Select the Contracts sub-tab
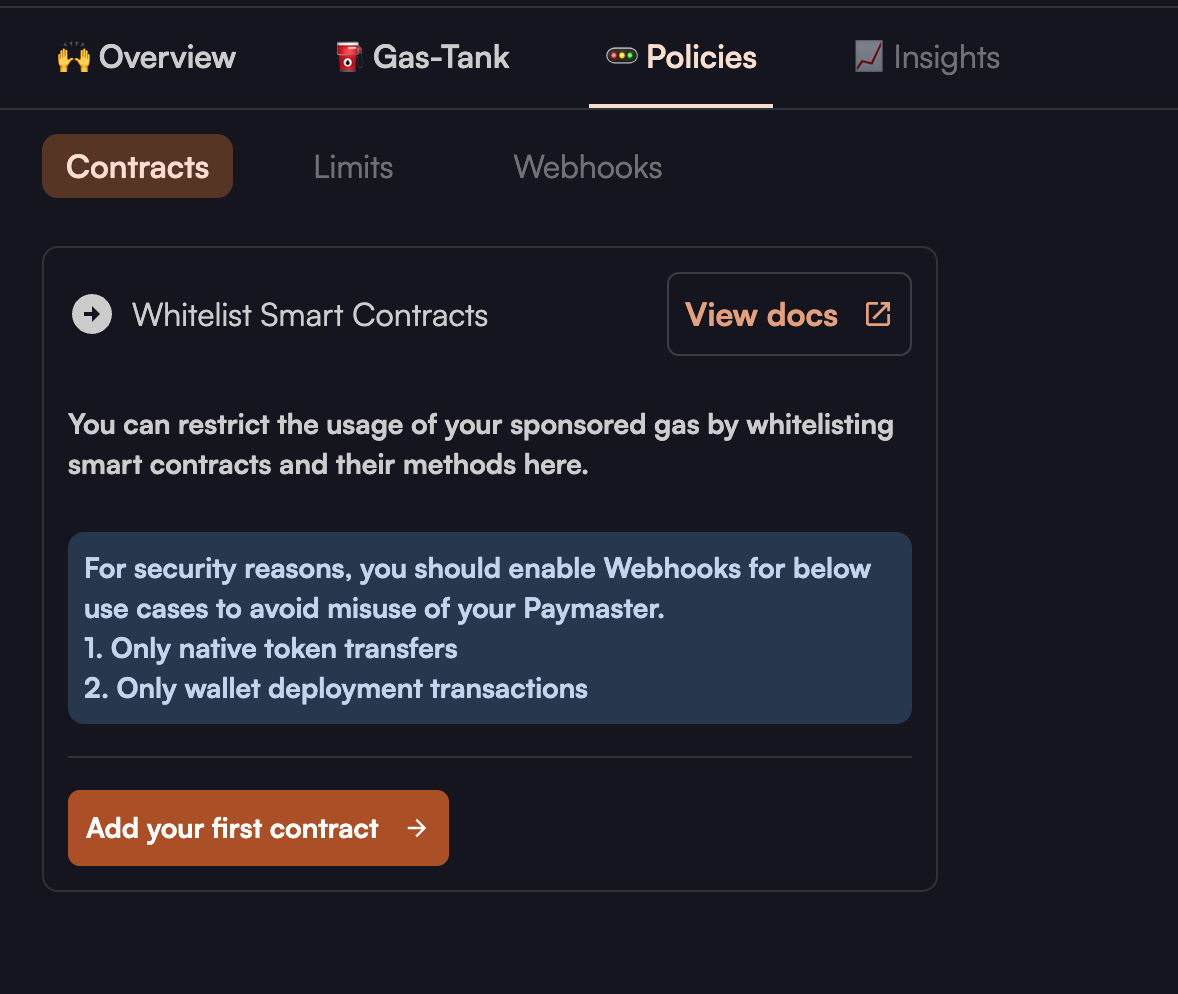Viewport: 1178px width, 994px height. (x=137, y=166)
